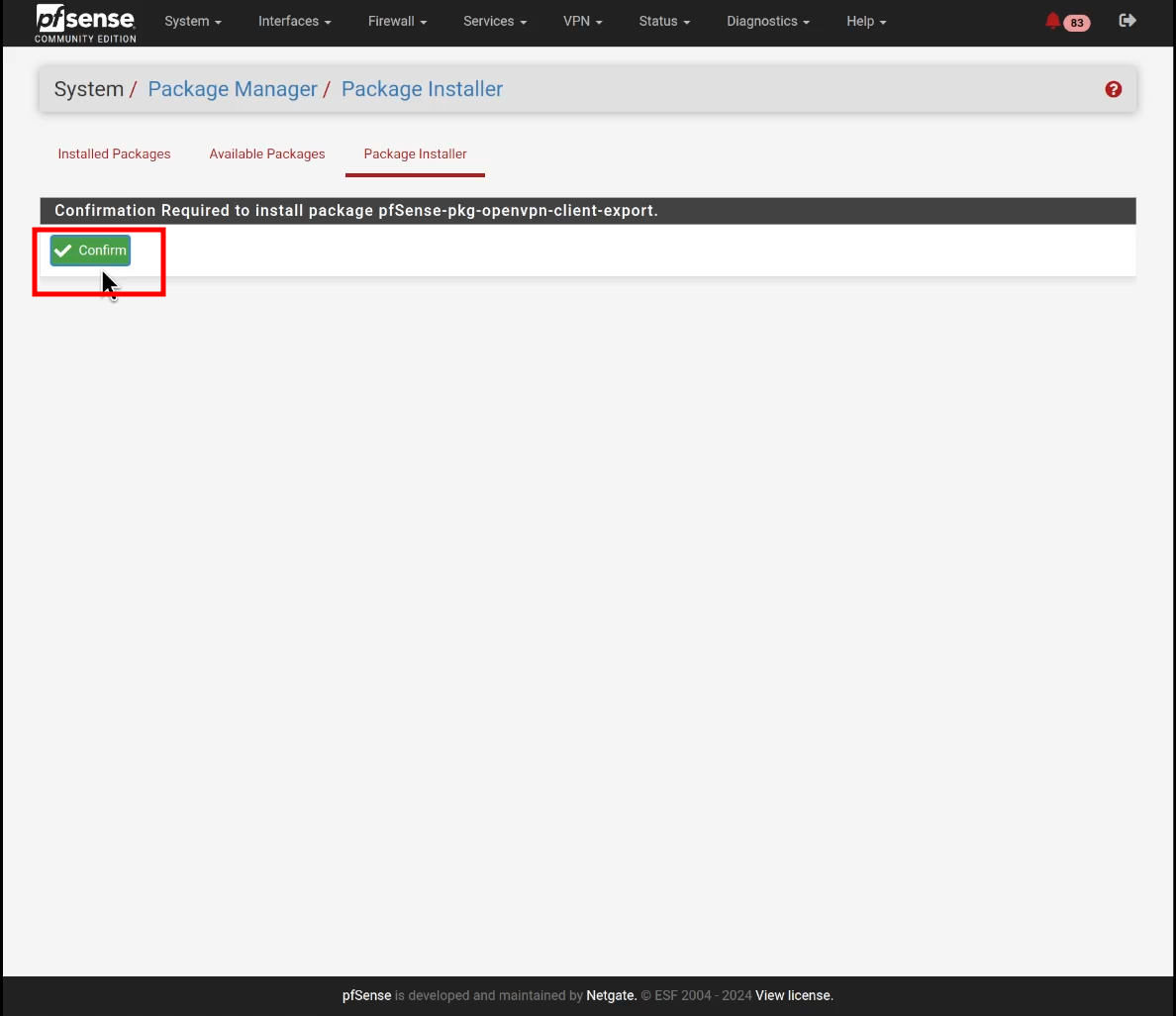The image size is (1176, 1016).
Task: Open the red help question-mark icon
Action: 1113,89
